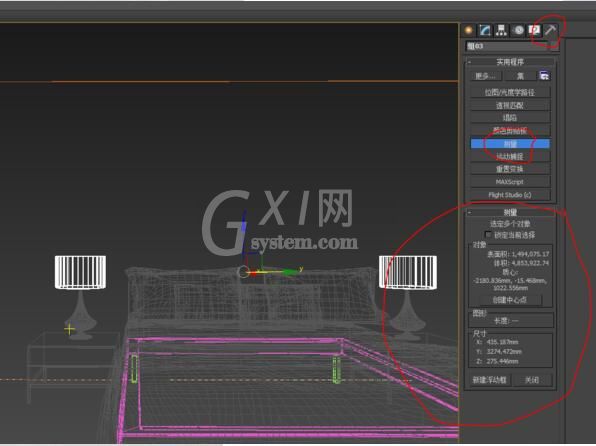596x446 pixels.
Task: Open the 颜色剪贴板 (Color Clipboard) utility
Action: click(510, 131)
